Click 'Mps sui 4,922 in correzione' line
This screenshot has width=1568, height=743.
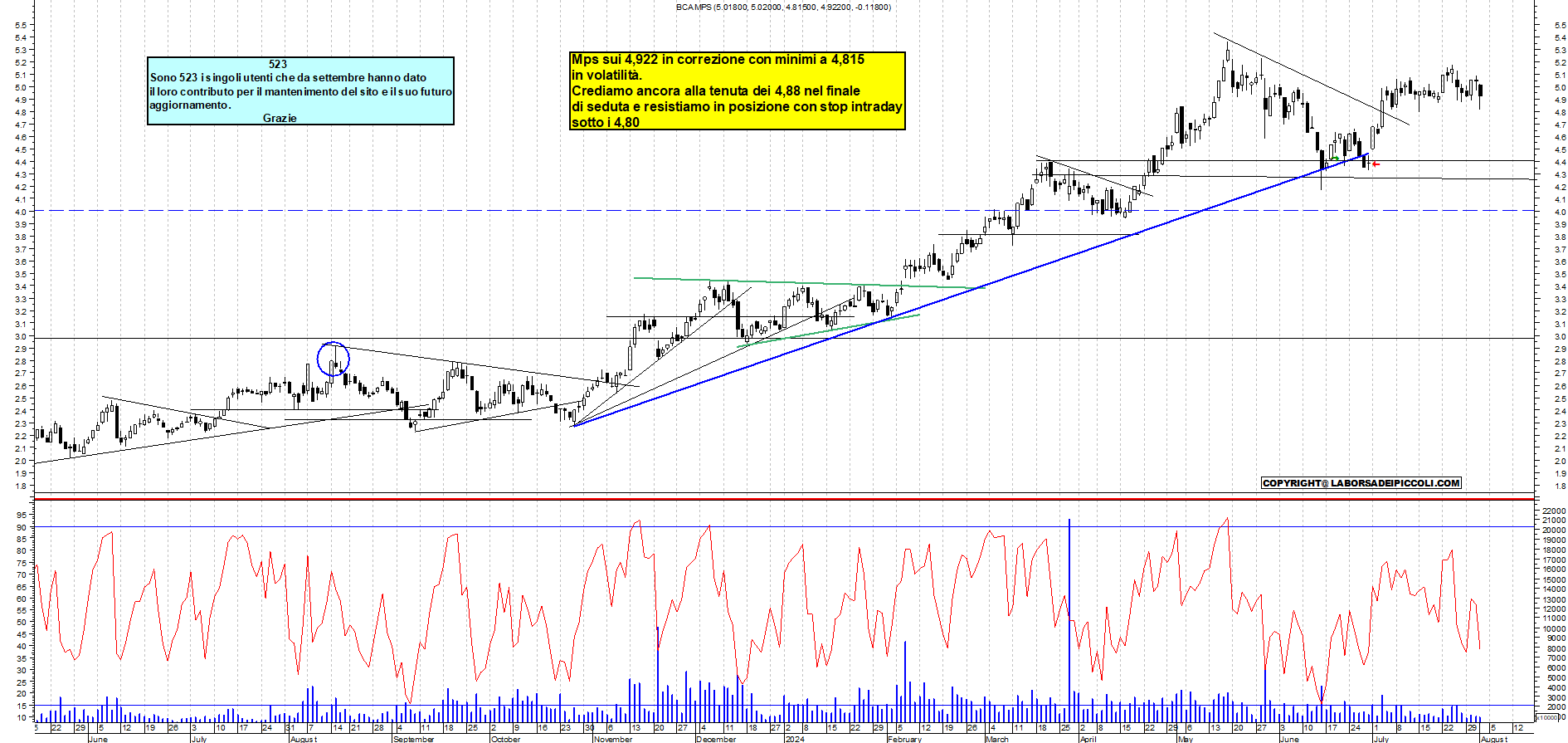(x=718, y=59)
